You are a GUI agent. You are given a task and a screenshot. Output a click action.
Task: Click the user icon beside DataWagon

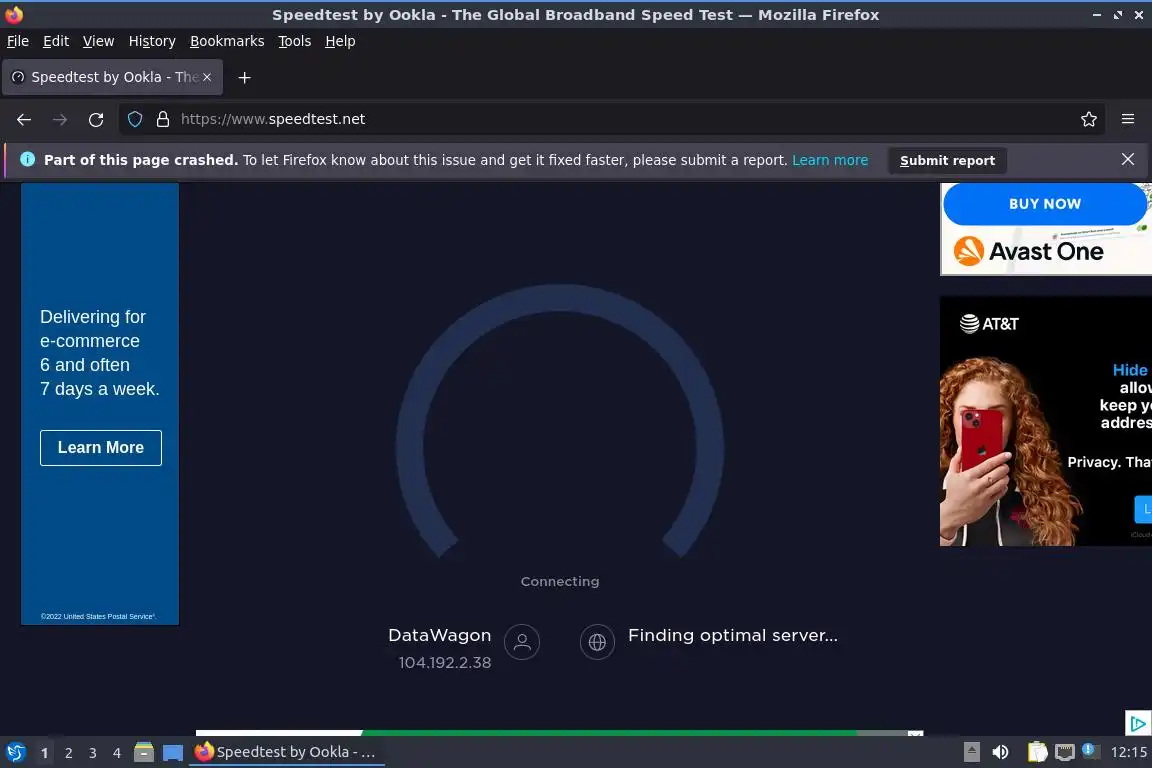click(522, 642)
